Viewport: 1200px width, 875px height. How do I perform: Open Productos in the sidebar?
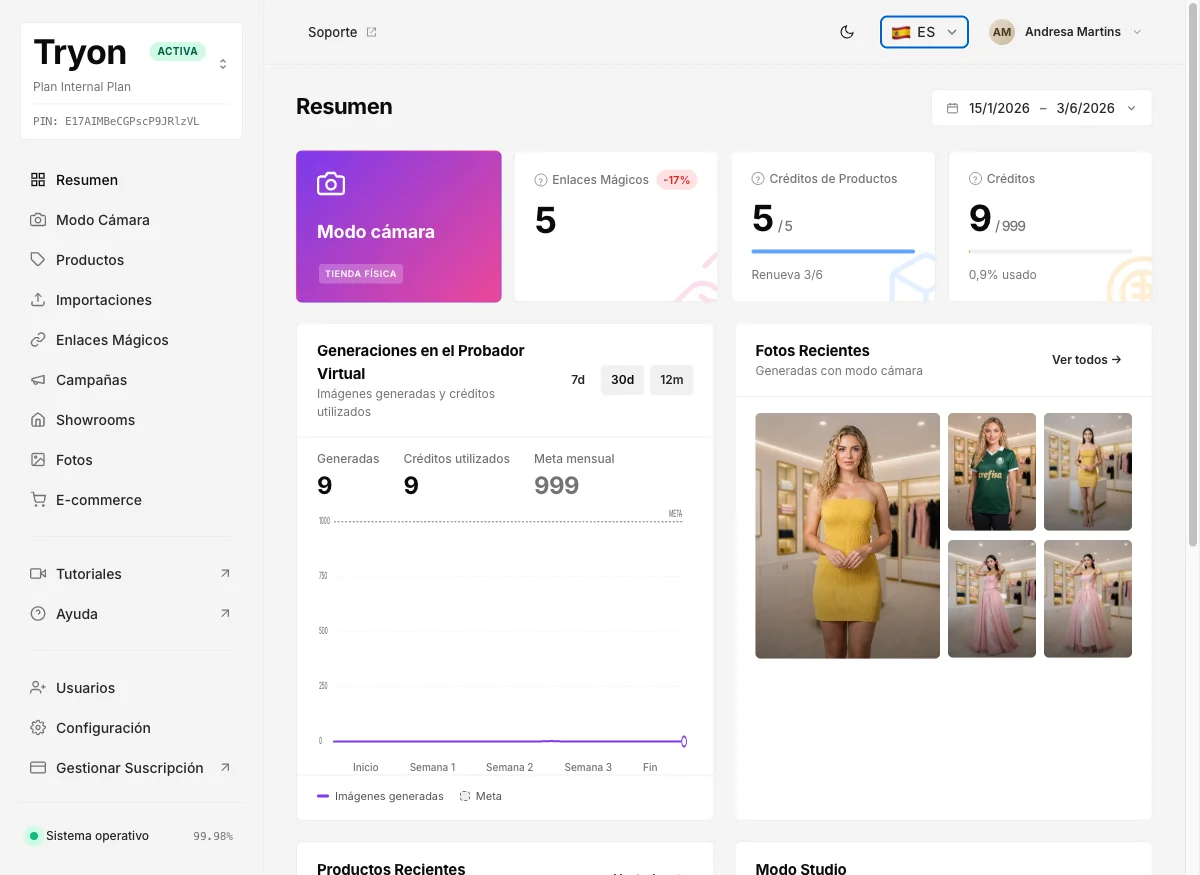pos(131,260)
